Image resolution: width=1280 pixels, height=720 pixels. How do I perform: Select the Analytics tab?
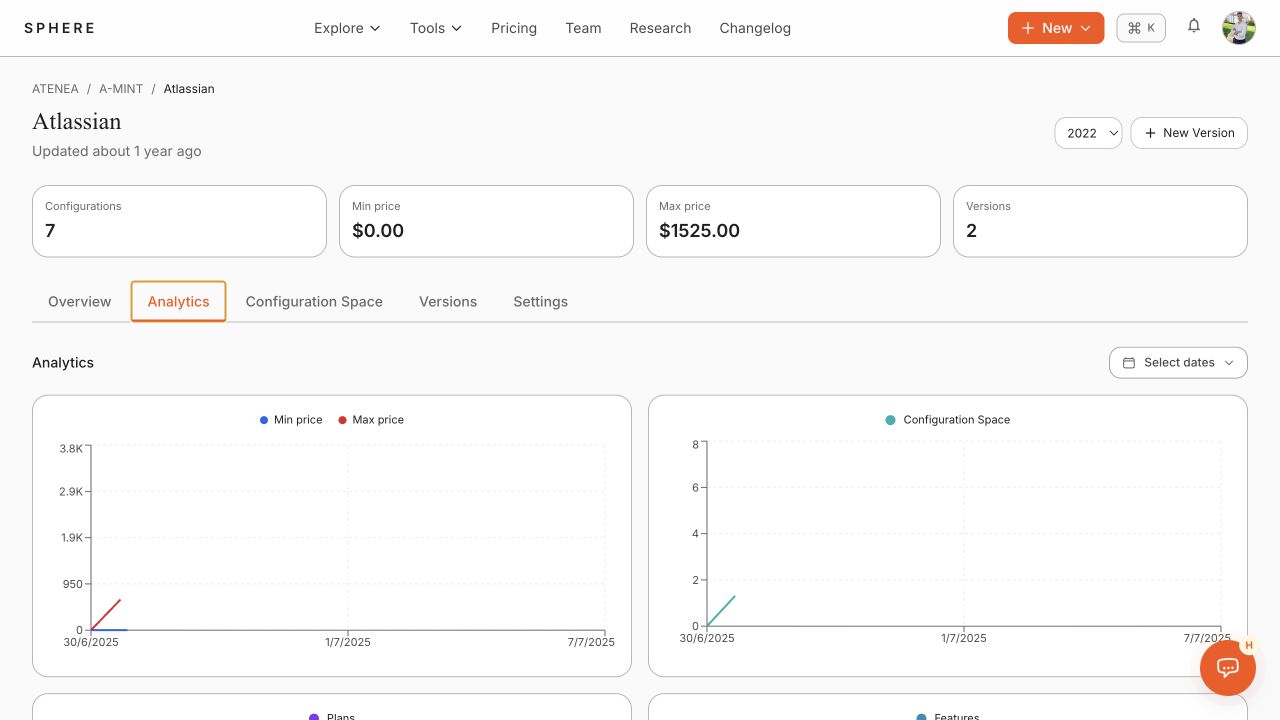coord(178,302)
